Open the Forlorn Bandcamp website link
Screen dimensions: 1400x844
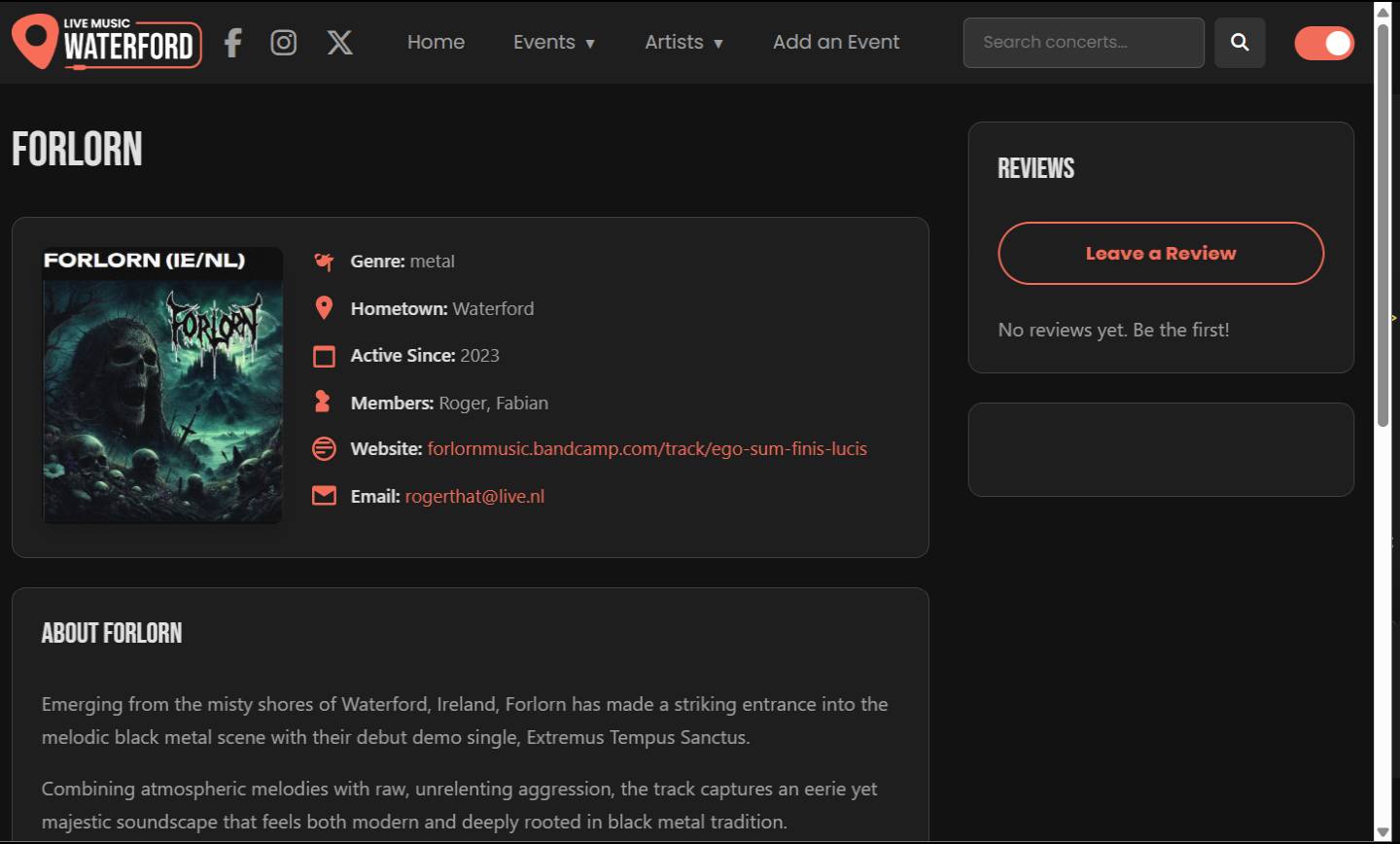pyautogui.click(x=647, y=449)
